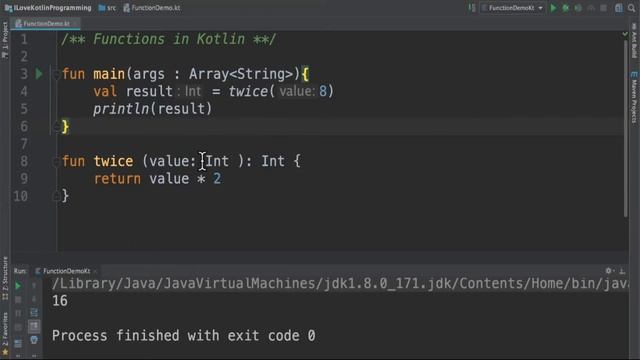Click the stop square in the Run panel
Image resolution: width=640 pixels, height=360 pixels.
[18, 300]
